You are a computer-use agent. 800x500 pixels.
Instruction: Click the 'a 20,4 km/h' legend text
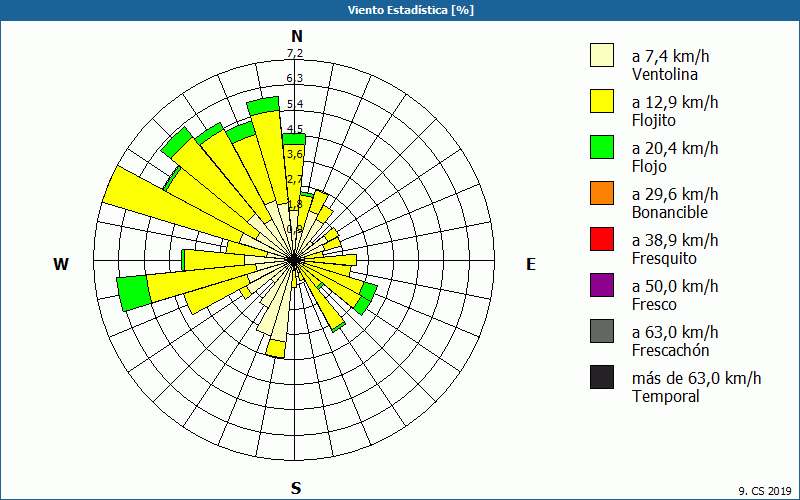point(675,148)
